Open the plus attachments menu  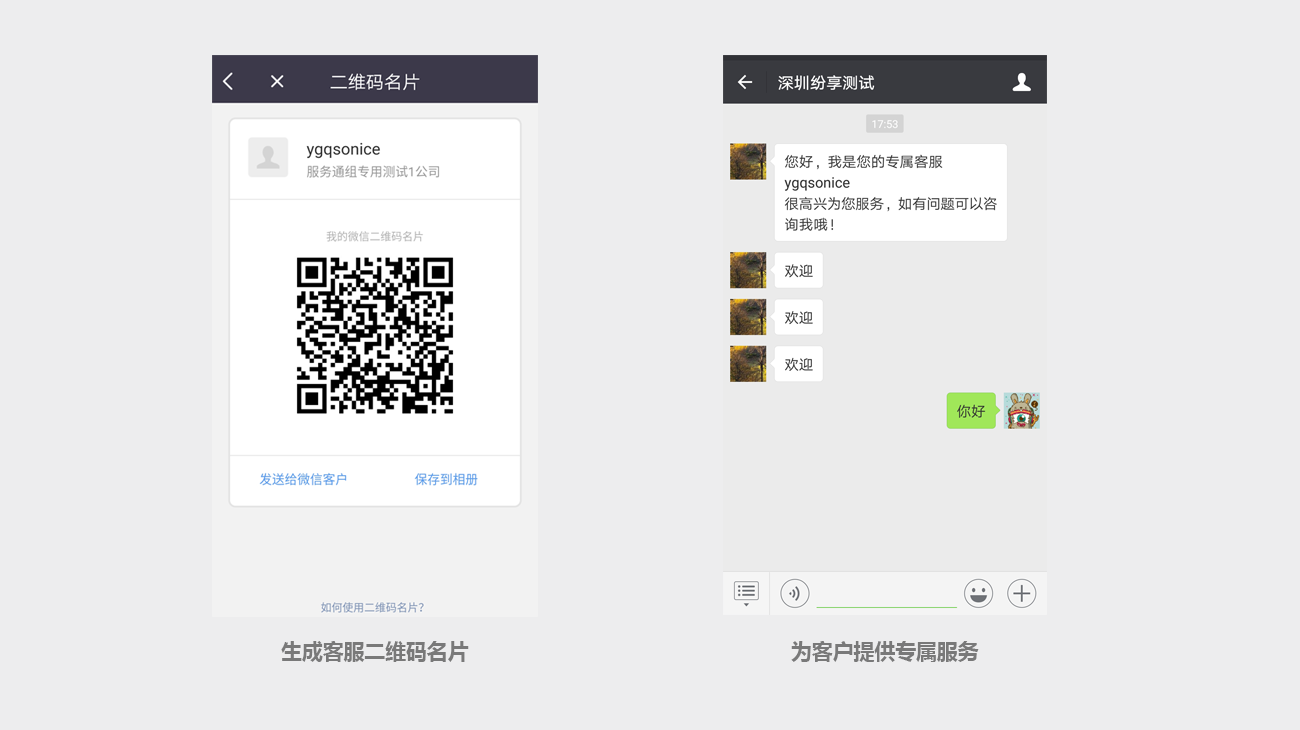coord(1021,593)
